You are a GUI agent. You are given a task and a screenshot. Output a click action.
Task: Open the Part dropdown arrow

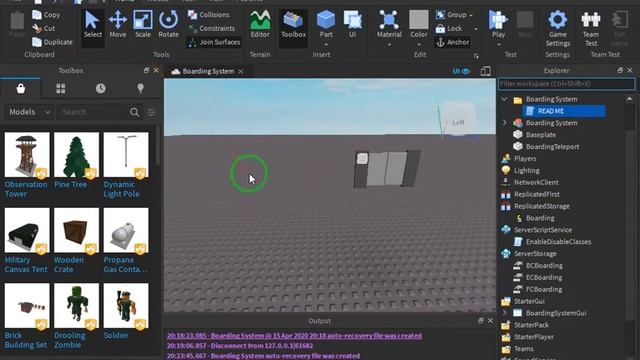click(326, 44)
